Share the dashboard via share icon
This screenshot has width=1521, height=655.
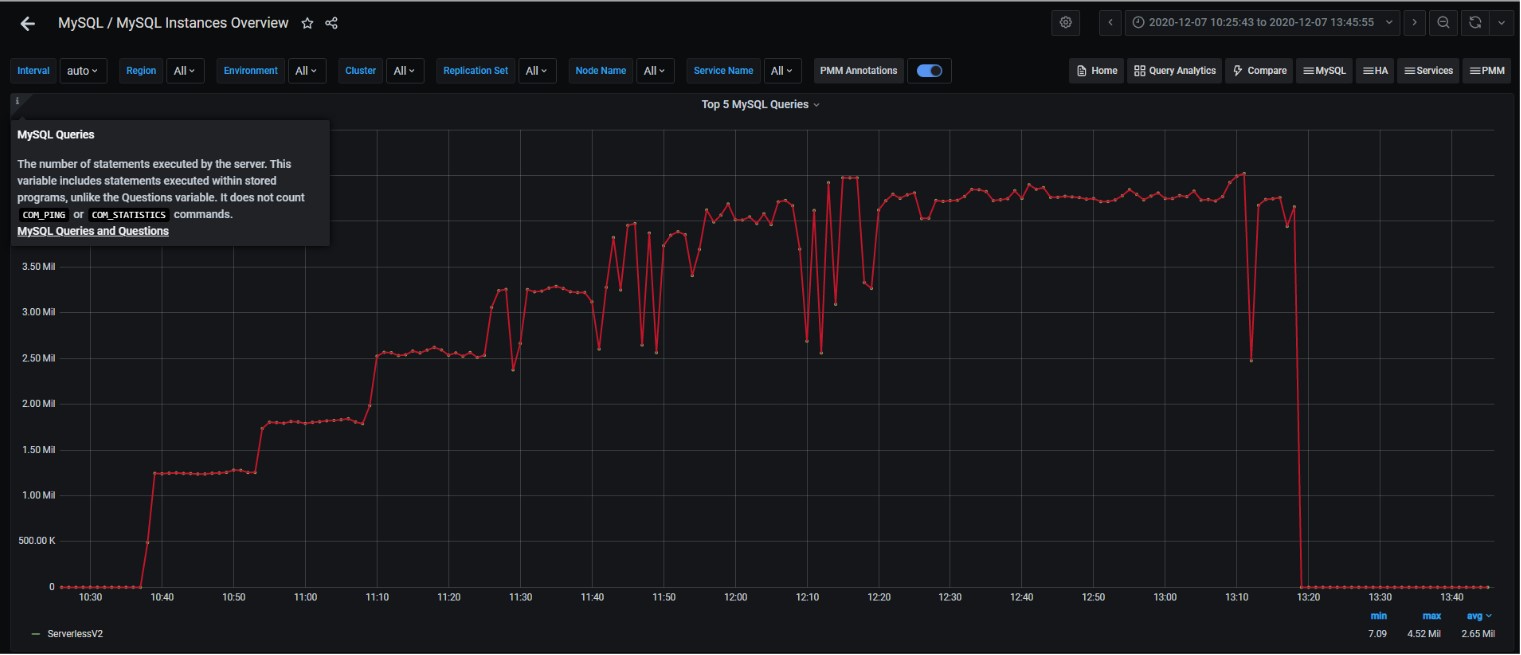(x=332, y=23)
